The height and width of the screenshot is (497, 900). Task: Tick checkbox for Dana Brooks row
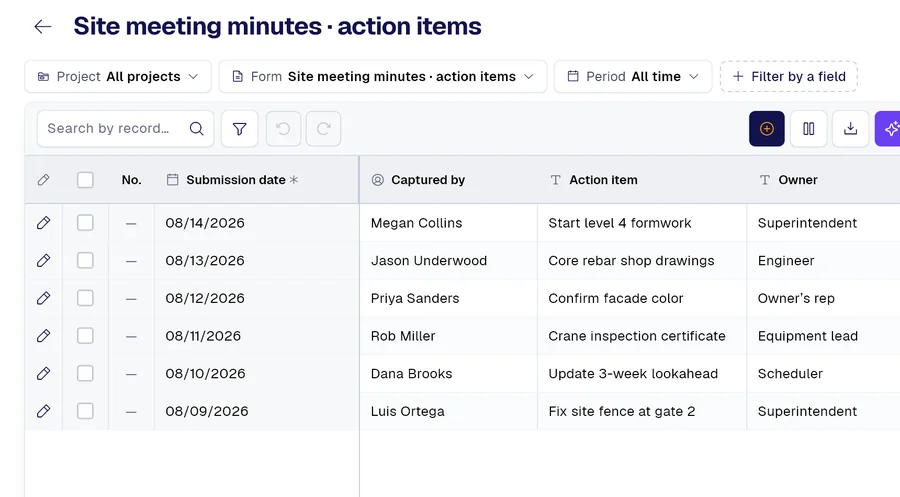85,374
